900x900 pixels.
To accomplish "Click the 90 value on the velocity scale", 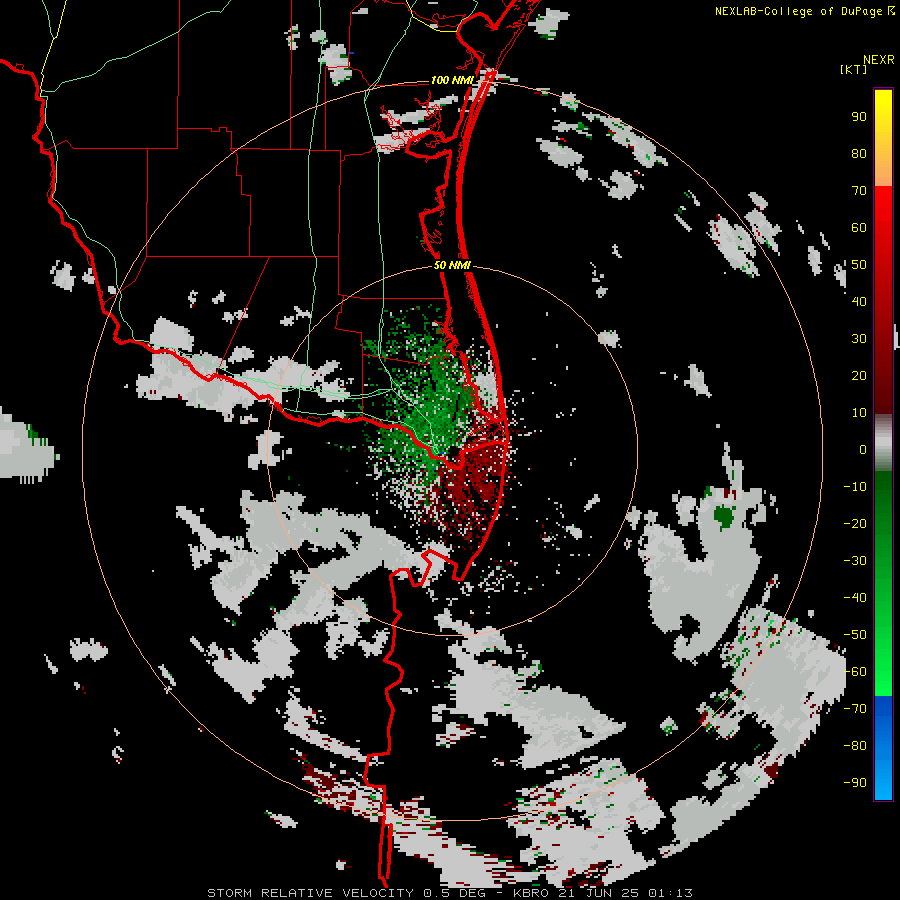I will [859, 117].
